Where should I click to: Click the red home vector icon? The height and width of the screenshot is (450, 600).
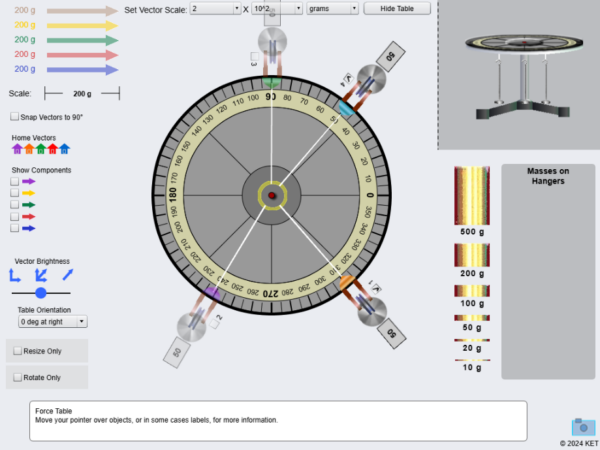pos(53,149)
